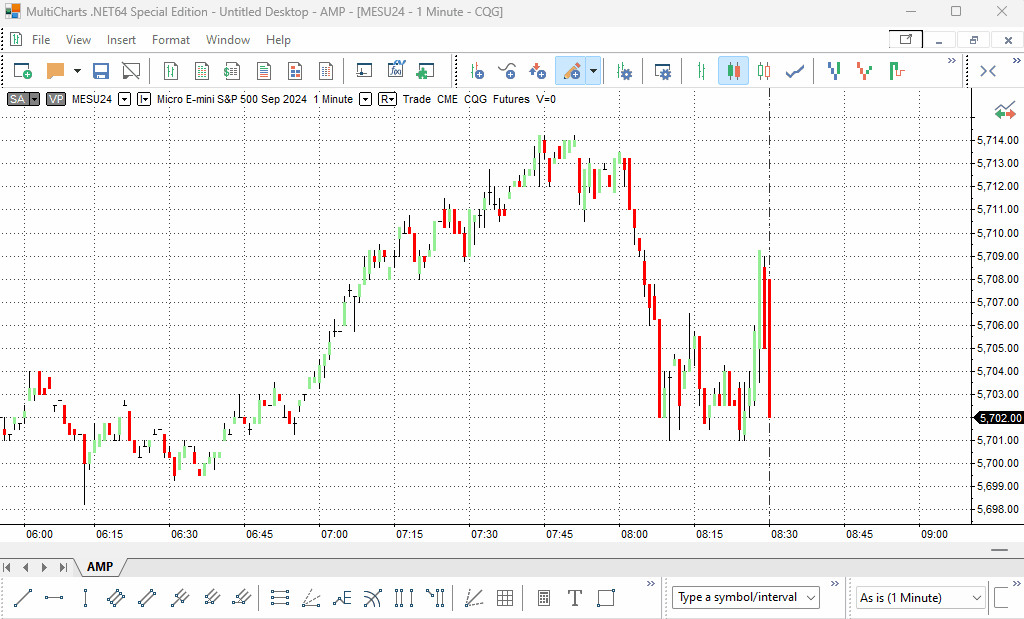This screenshot has height=619, width=1024.
Task: Click the compress chart arrows icon
Action: pyautogui.click(x=988, y=71)
